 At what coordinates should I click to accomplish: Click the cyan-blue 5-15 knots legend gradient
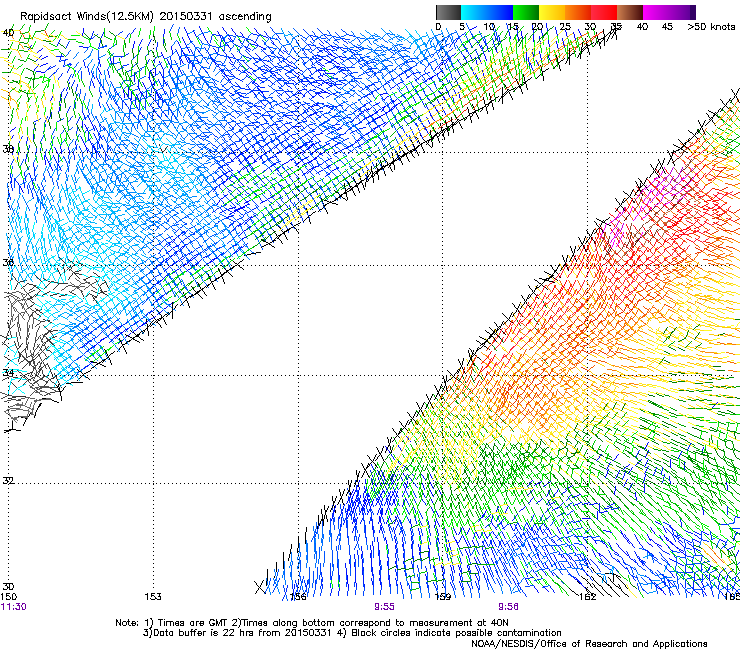487,12
